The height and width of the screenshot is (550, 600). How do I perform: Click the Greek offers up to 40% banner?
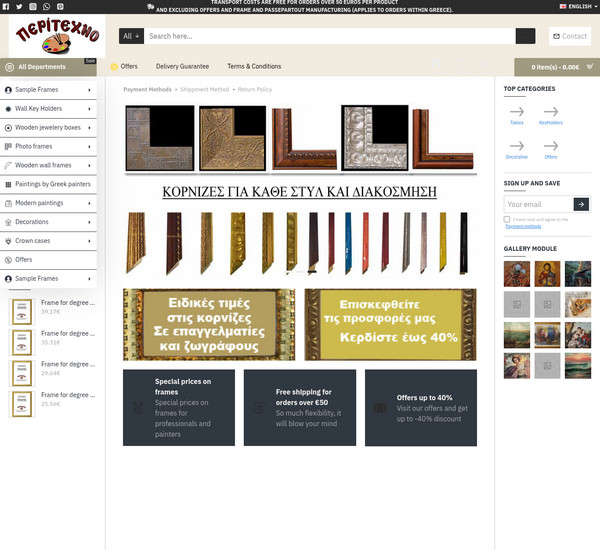[390, 325]
